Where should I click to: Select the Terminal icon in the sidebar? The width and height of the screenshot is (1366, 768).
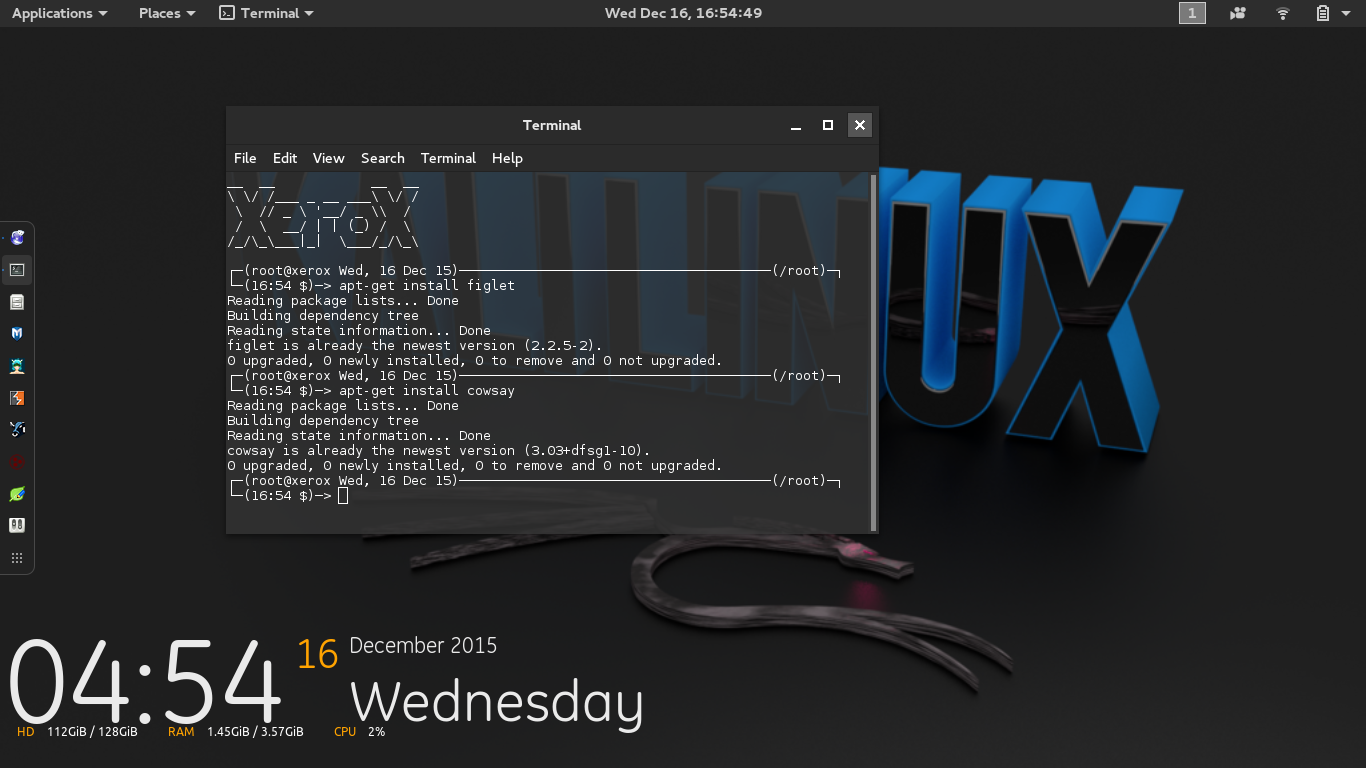[17, 269]
